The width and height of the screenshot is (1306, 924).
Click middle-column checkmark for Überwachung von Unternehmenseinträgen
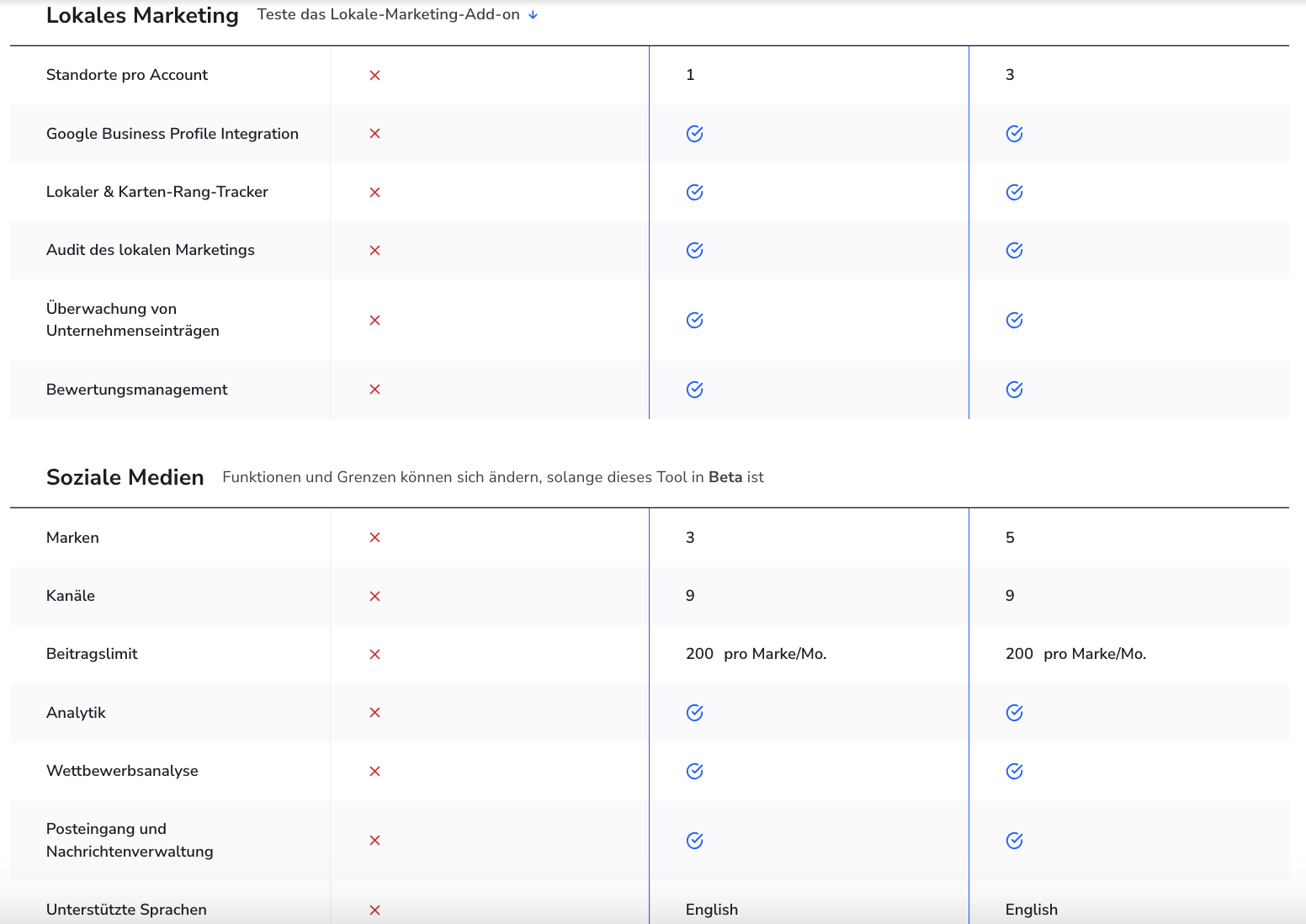[695, 321]
